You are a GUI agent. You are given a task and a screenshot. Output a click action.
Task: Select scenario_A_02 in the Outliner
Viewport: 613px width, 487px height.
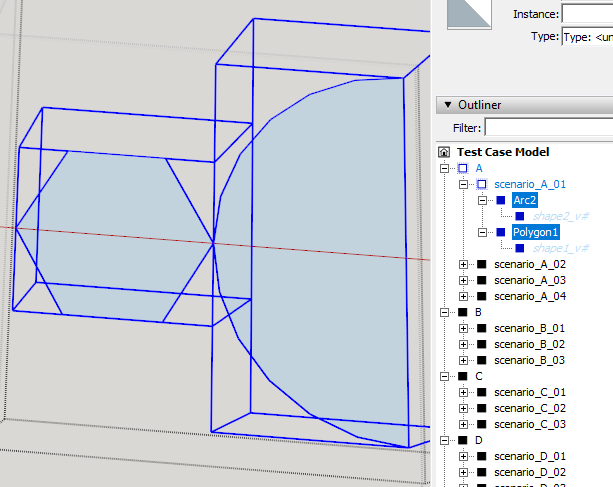pyautogui.click(x=530, y=265)
